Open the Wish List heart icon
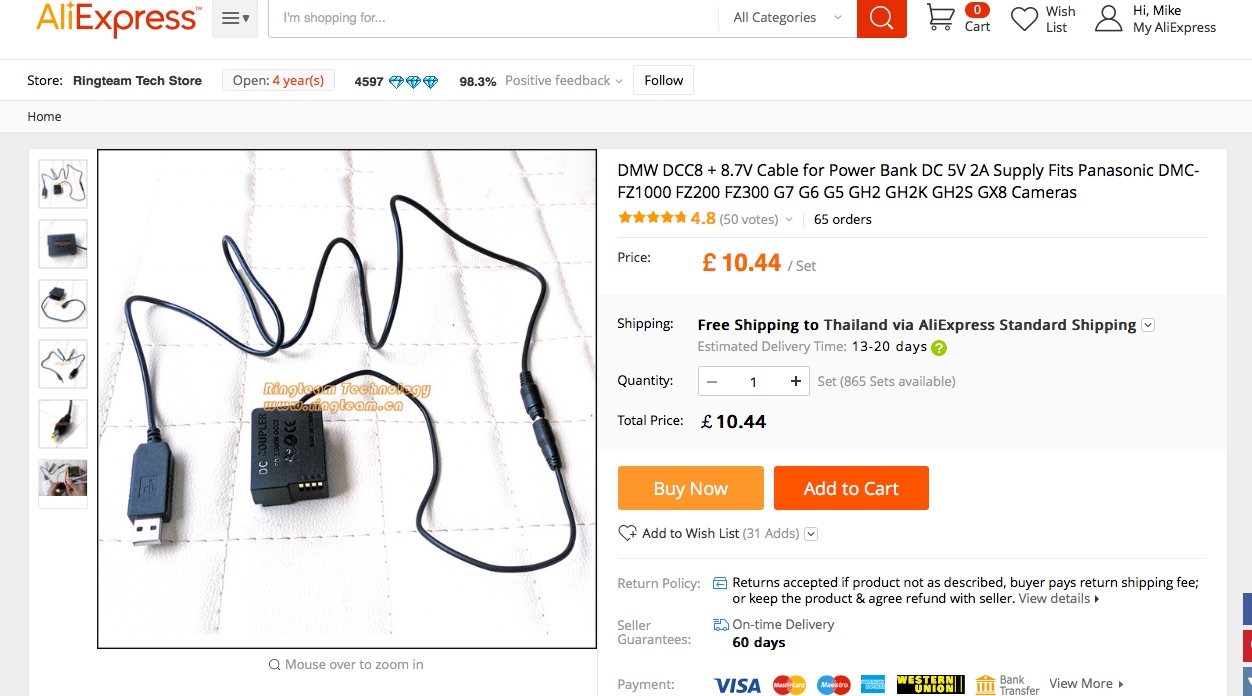This screenshot has height=696, width=1252. click(x=1024, y=19)
